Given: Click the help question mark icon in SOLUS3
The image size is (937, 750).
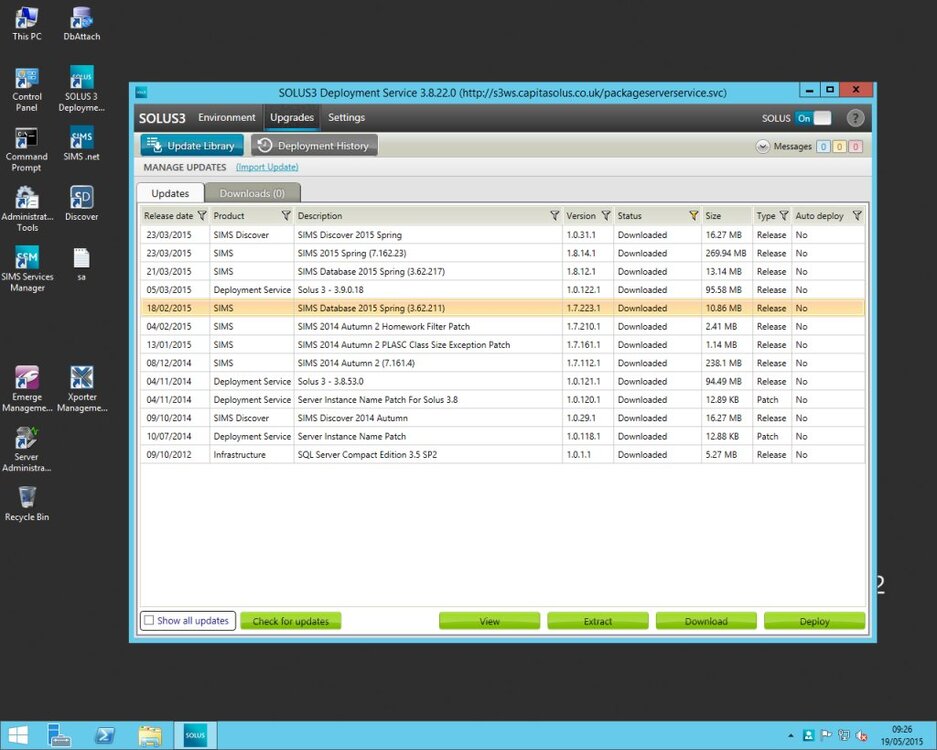Looking at the screenshot, I should click(855, 118).
